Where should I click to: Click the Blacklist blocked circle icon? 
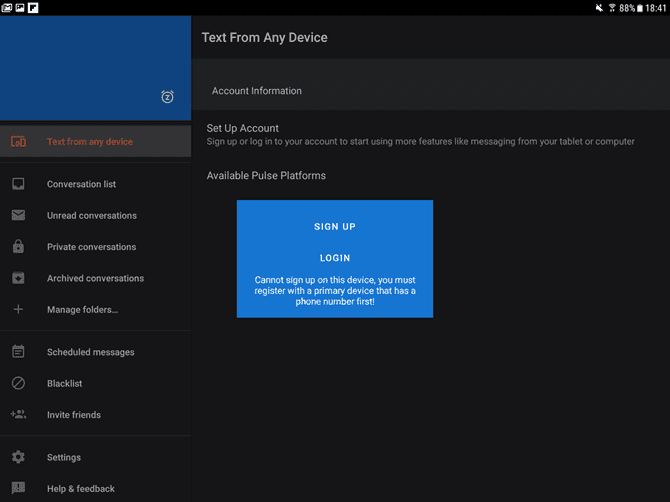coord(18,383)
